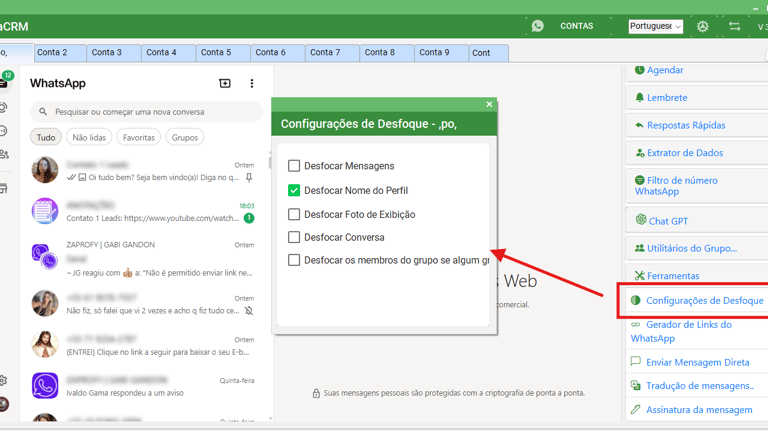
Task: Close the Configurações de Desfoque dialog
Action: coord(489,104)
